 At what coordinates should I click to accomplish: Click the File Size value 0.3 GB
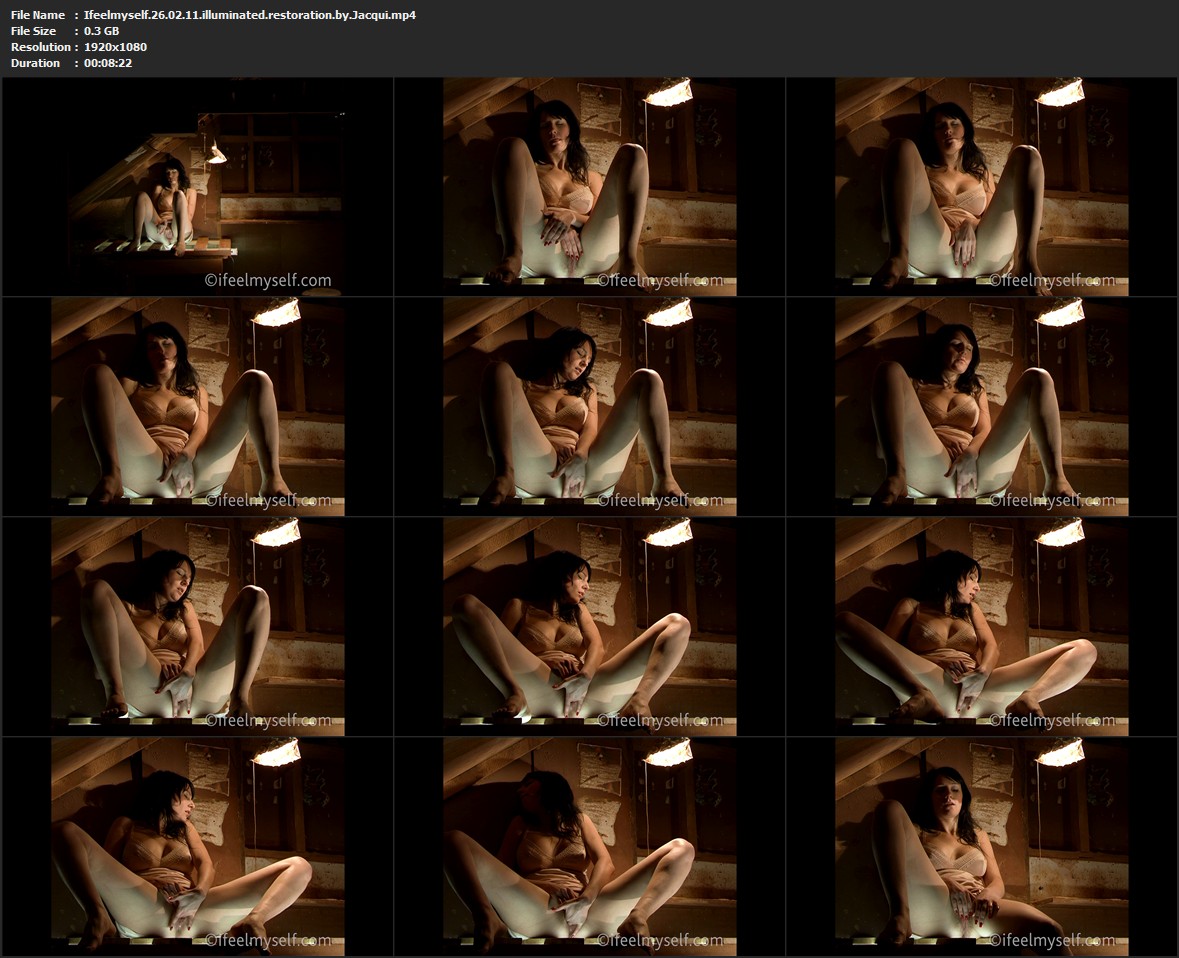pos(101,31)
